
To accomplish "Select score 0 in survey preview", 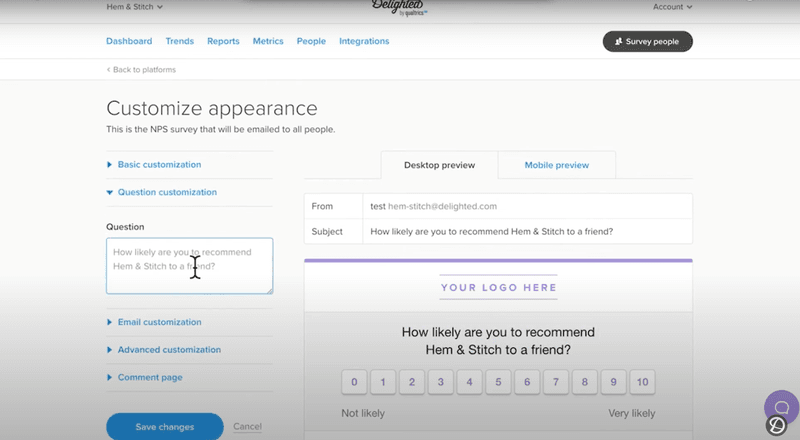I will [x=354, y=382].
